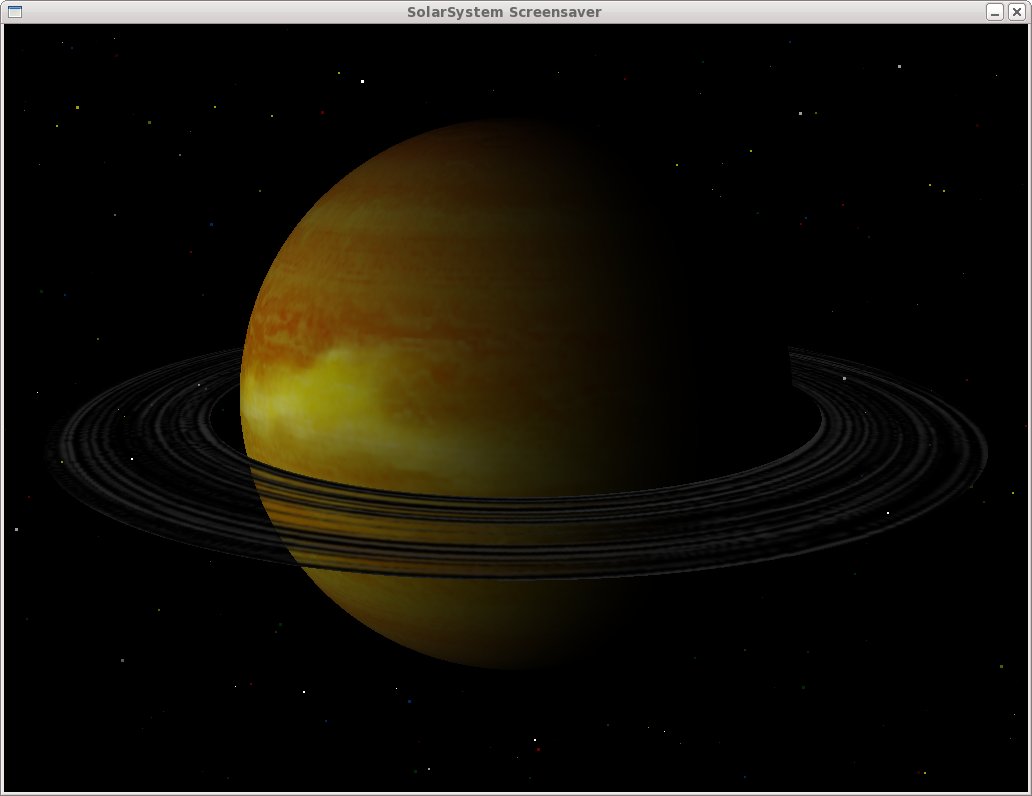Minimize the SolarSystem Screensaver window
The image size is (1032, 796).
(995, 12)
